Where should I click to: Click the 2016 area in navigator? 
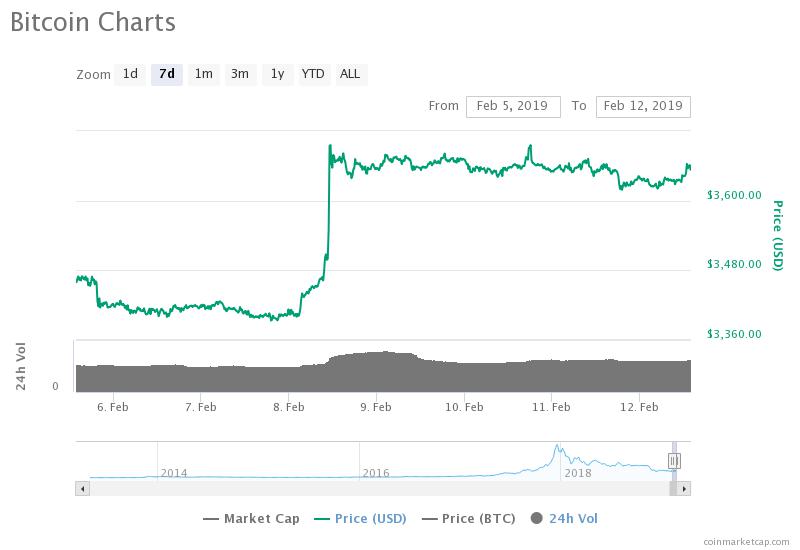pos(376,473)
